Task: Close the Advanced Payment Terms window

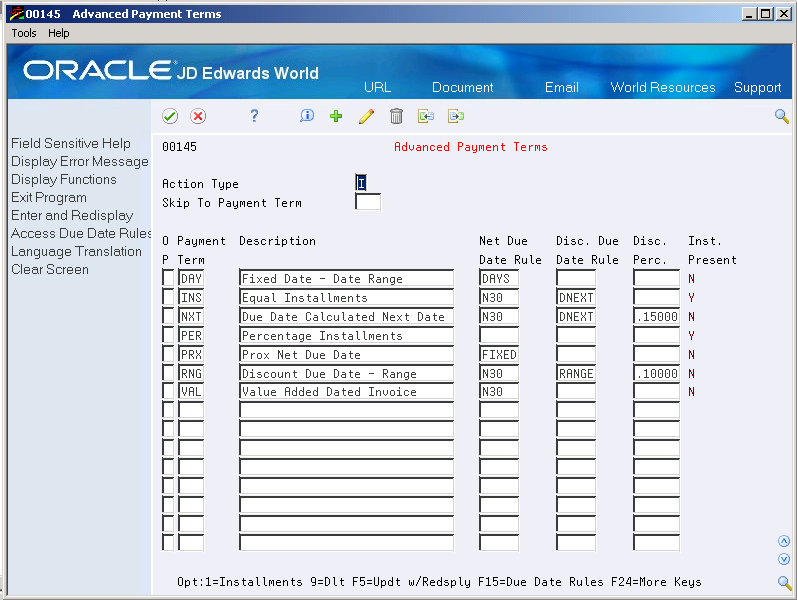Action: [784, 14]
